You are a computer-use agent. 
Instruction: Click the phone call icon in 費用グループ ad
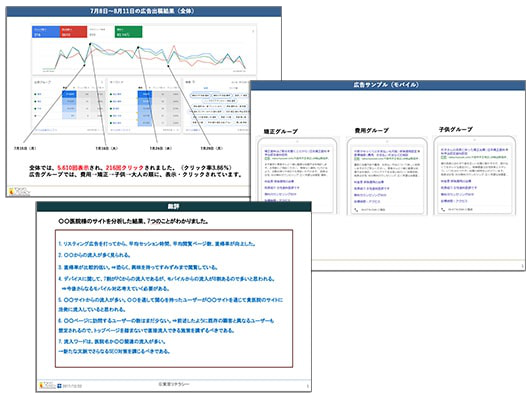(356, 210)
